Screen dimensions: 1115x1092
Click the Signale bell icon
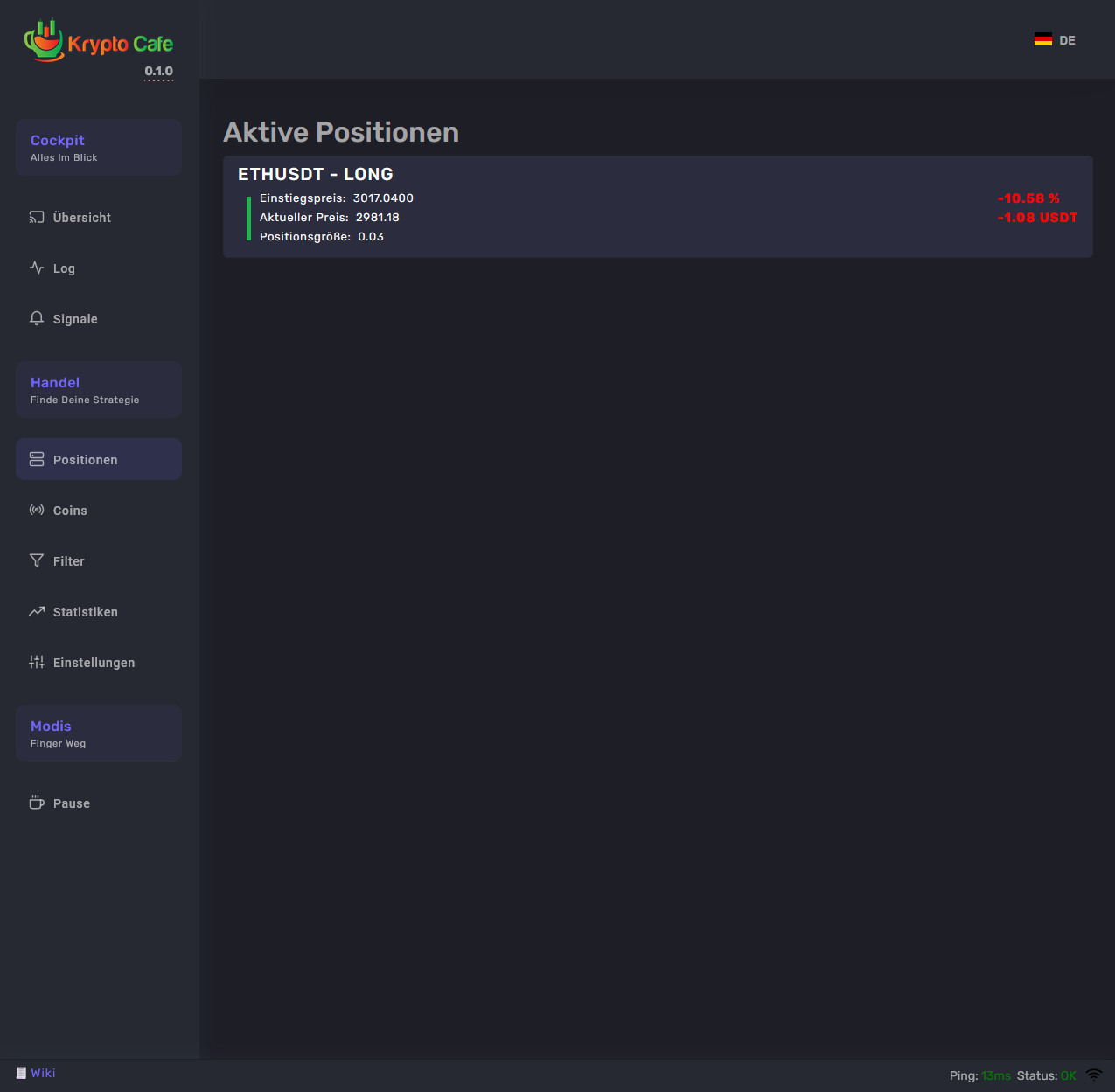coord(37,318)
